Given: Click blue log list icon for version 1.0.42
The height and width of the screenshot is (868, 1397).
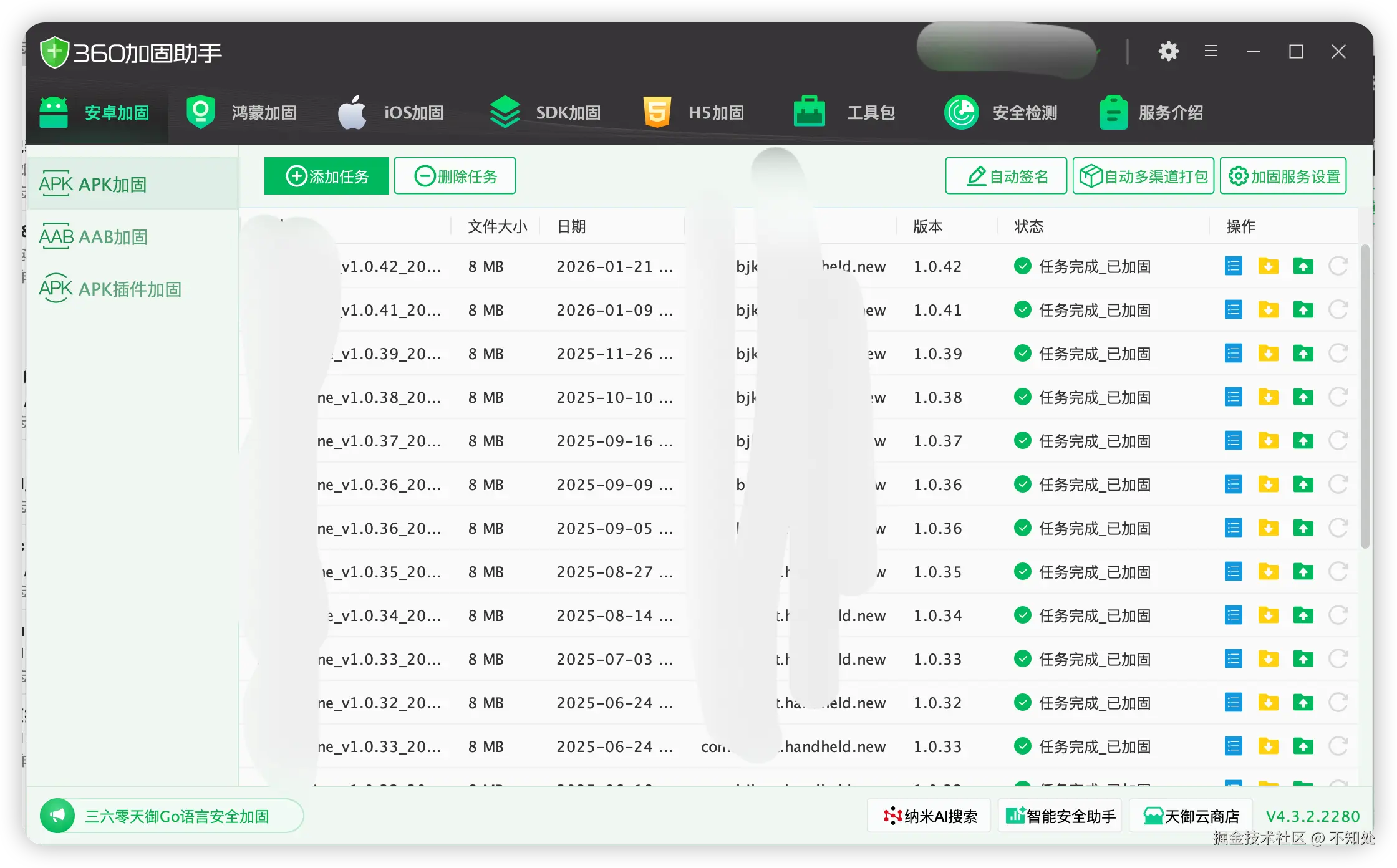Looking at the screenshot, I should click(1233, 266).
